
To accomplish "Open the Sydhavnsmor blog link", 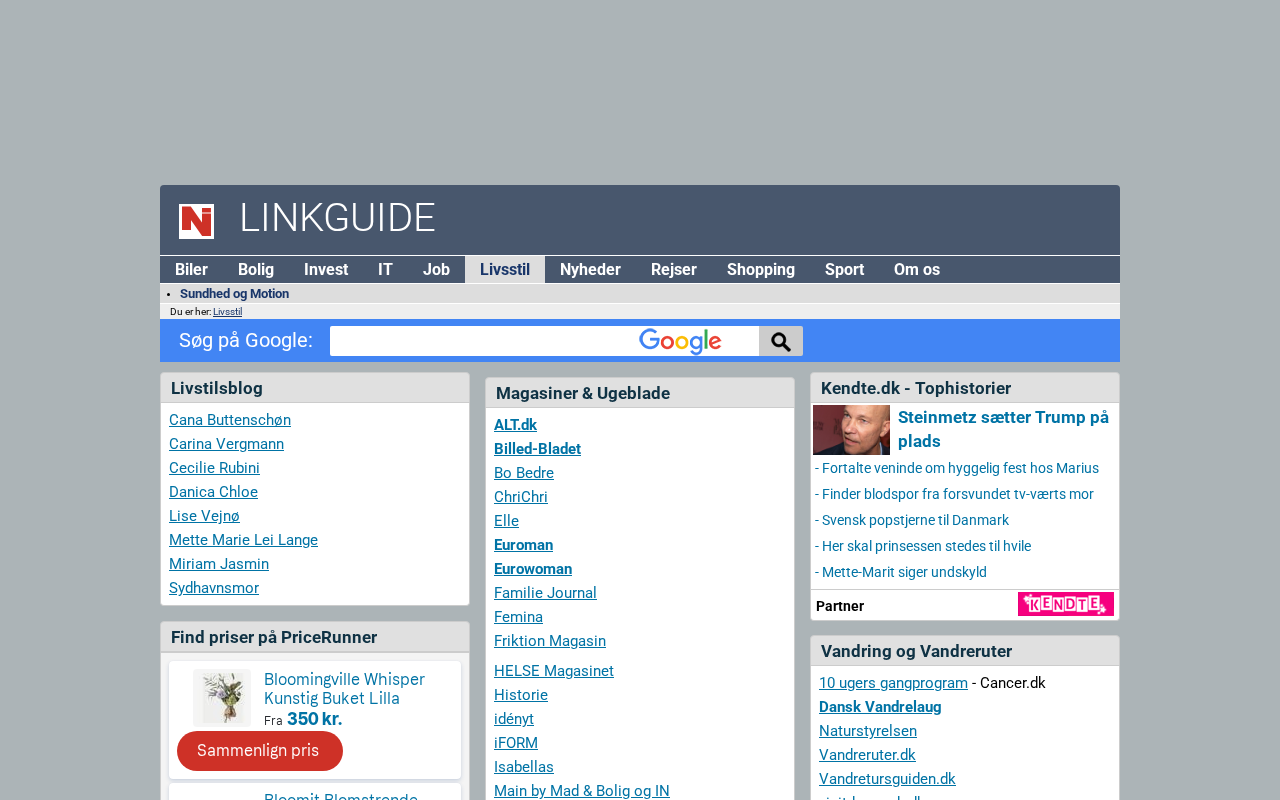I will click(214, 588).
